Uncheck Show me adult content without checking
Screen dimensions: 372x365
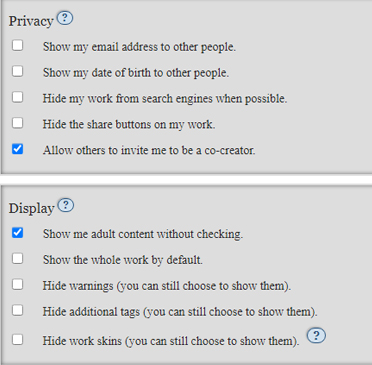tap(17, 232)
